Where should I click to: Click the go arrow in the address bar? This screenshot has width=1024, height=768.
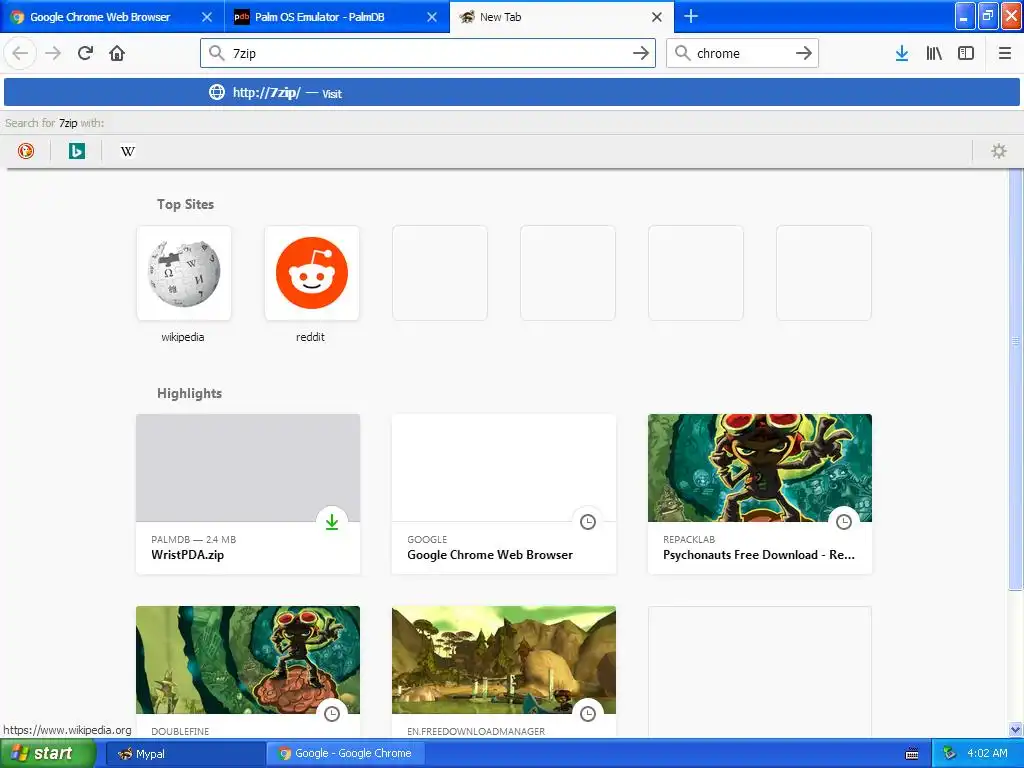[x=641, y=53]
